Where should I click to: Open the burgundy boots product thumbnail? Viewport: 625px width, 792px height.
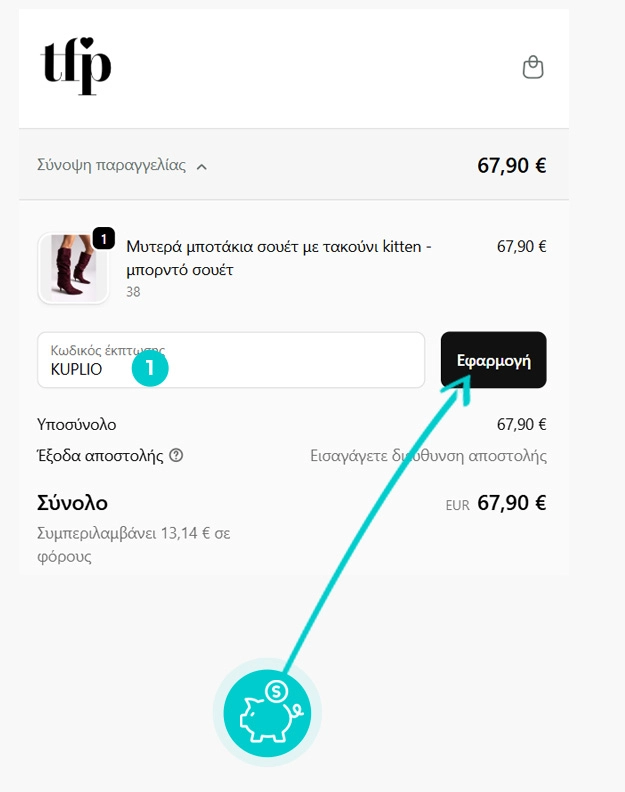(72, 268)
